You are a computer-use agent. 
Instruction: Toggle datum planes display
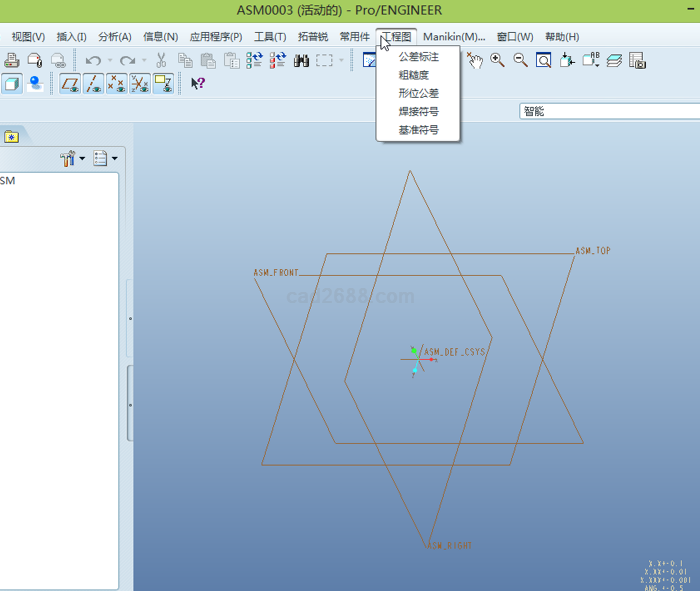(70, 83)
